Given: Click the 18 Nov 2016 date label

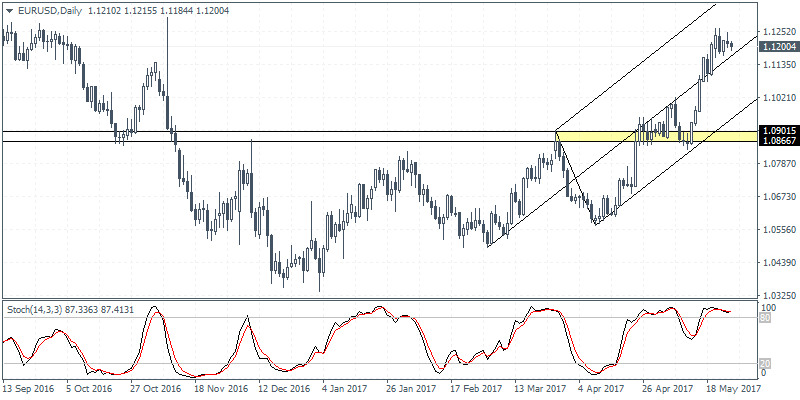Looking at the screenshot, I should (x=219, y=388).
